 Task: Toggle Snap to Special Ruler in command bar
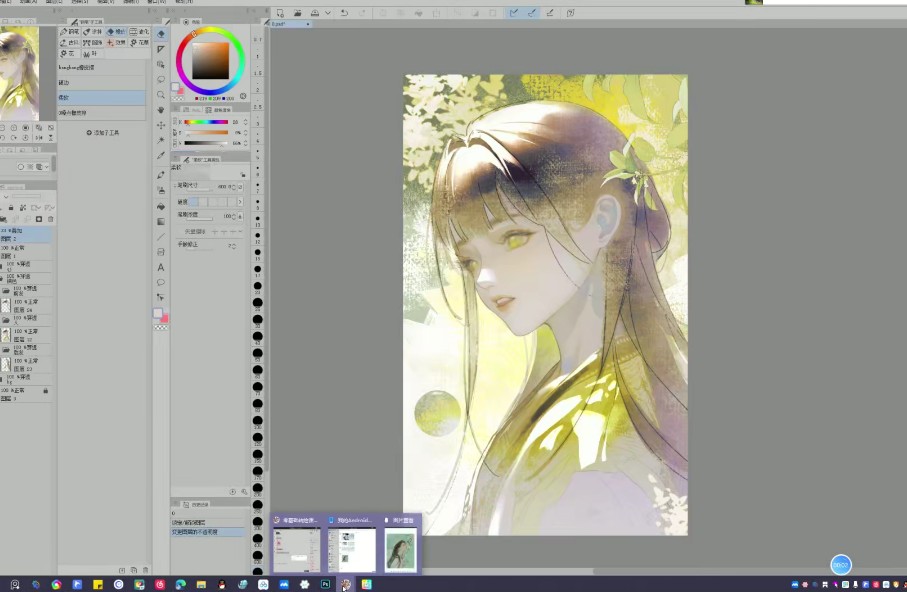pos(532,13)
